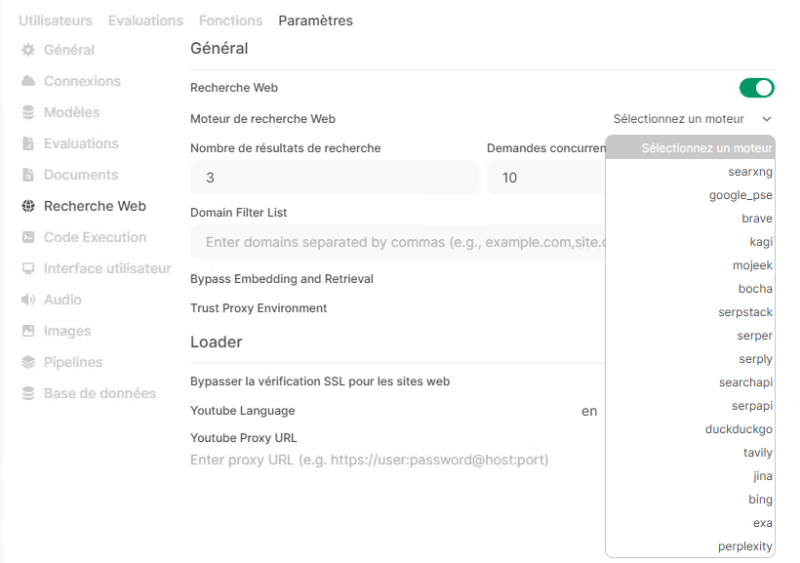Click the Documents file icon
Screen dimensions: 800x563
tap(28, 175)
